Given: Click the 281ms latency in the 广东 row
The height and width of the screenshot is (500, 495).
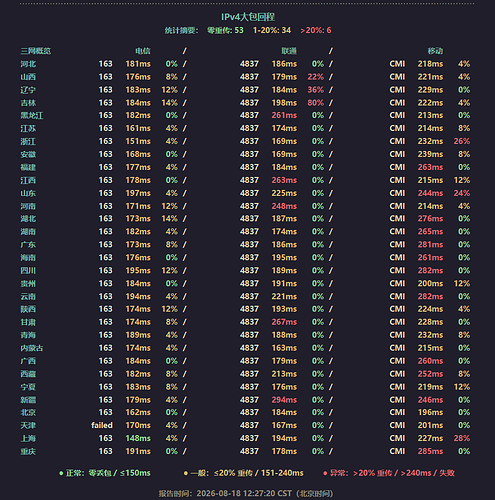Looking at the screenshot, I should (x=430, y=244).
